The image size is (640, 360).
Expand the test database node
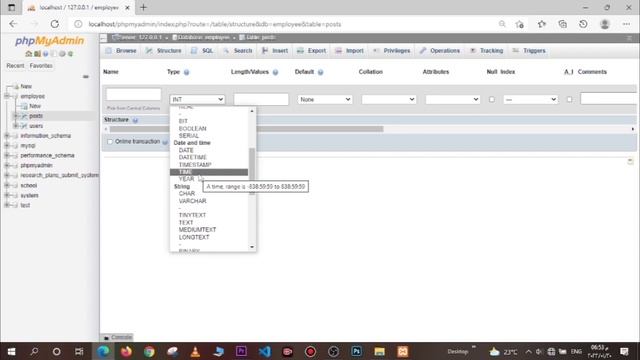(x=7, y=205)
